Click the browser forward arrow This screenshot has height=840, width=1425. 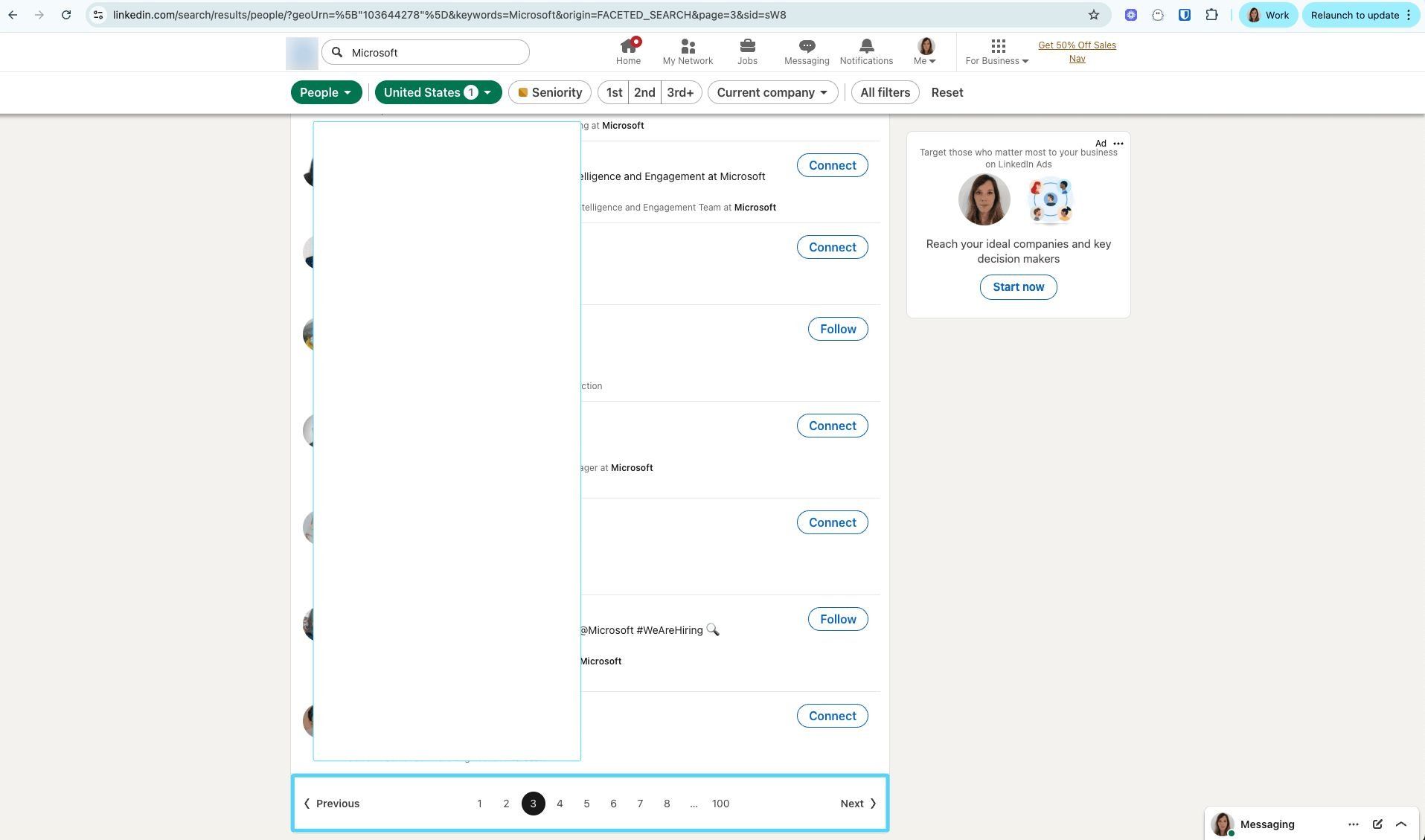click(x=39, y=15)
